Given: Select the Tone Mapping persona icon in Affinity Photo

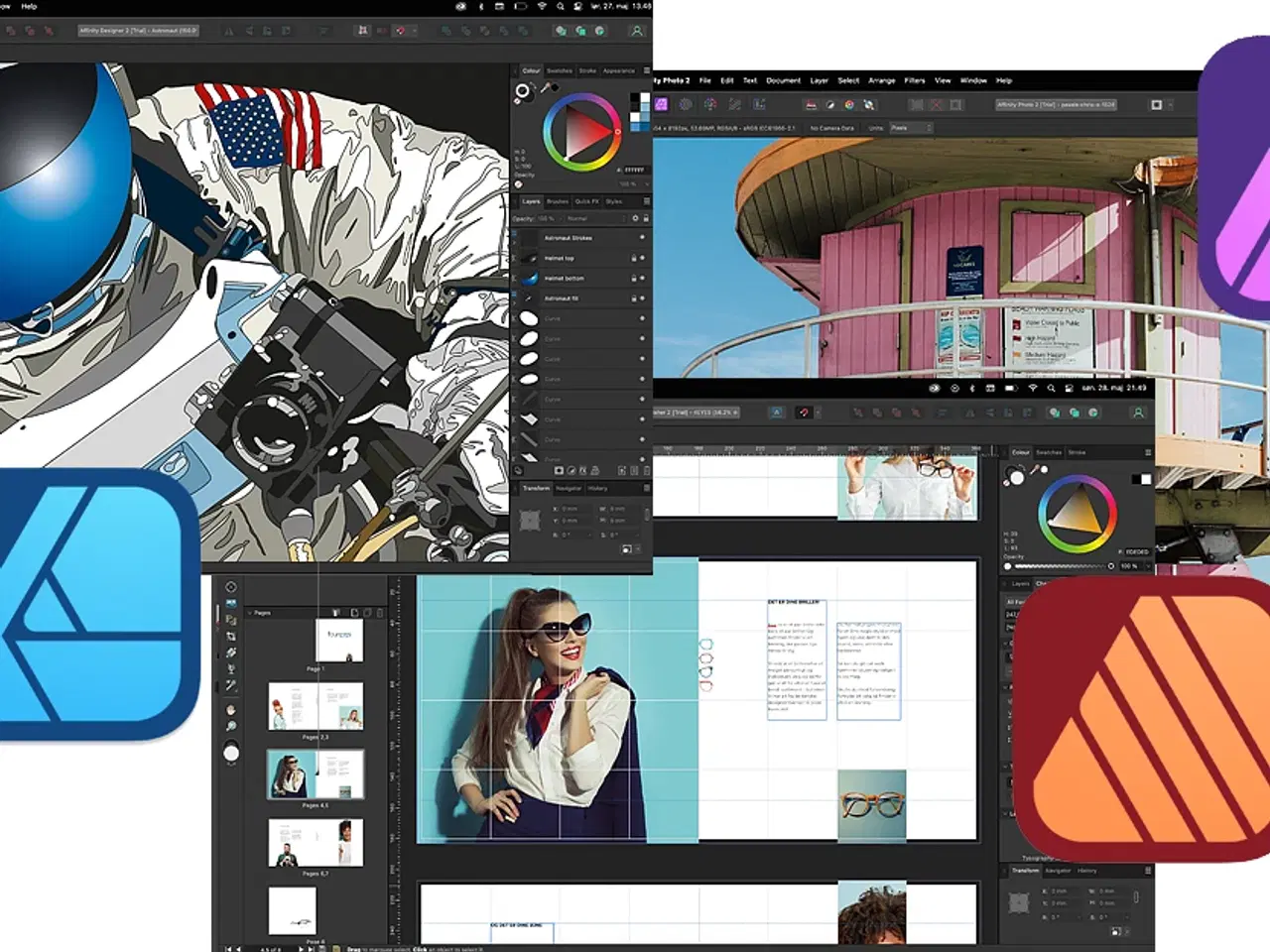Looking at the screenshot, I should (x=735, y=104).
